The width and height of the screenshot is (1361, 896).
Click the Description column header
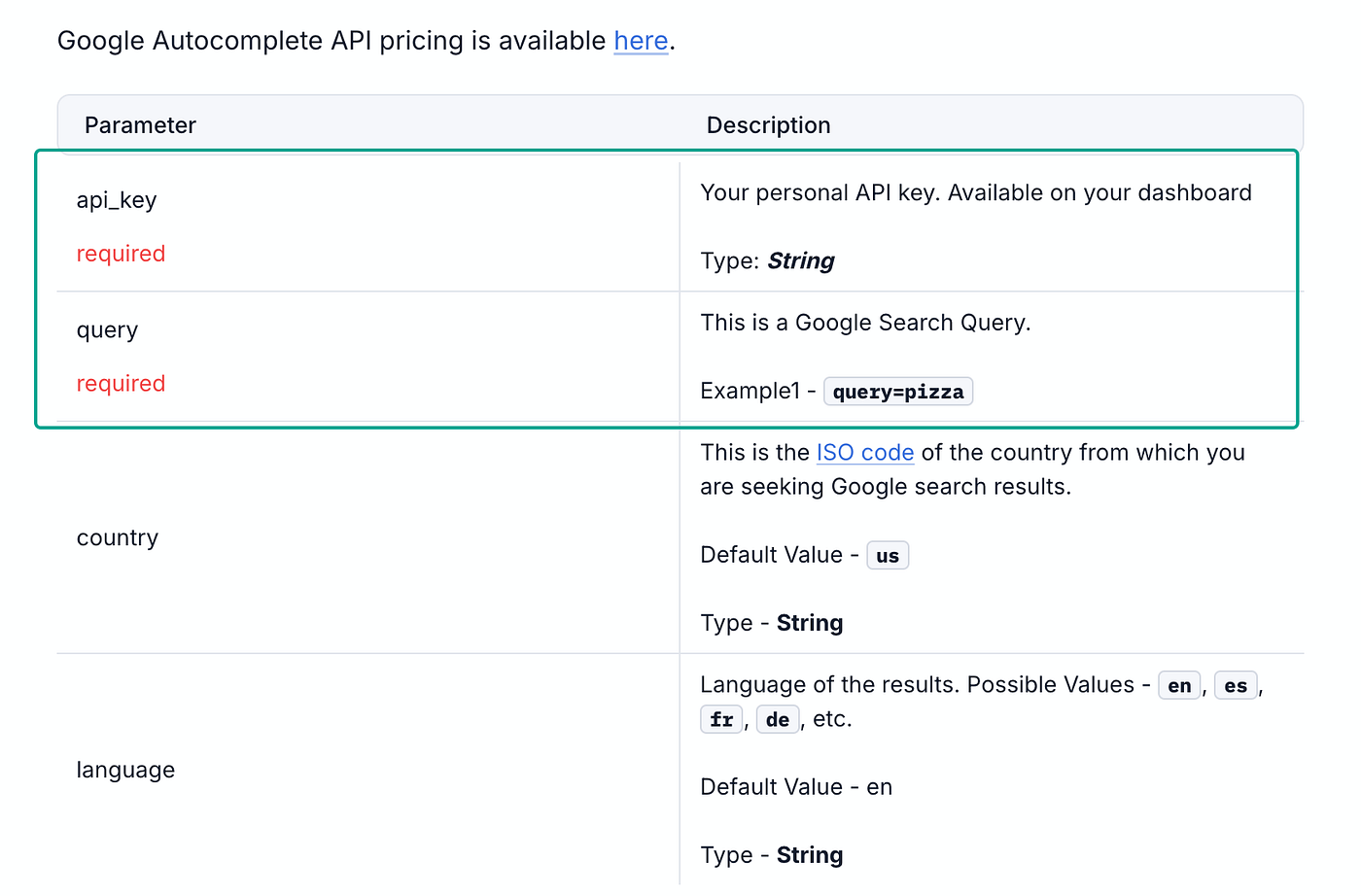pyautogui.click(x=768, y=125)
